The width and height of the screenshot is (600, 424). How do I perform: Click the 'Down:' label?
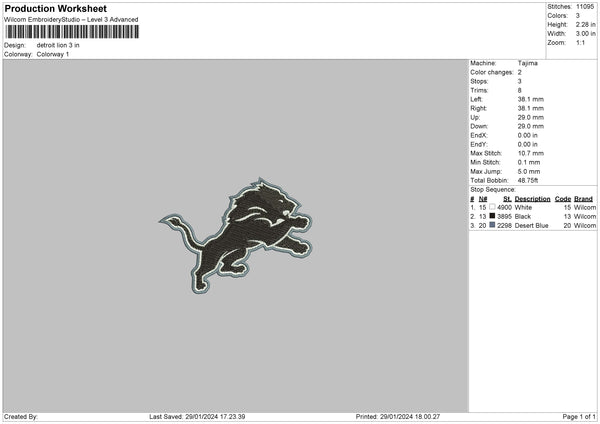479,126
